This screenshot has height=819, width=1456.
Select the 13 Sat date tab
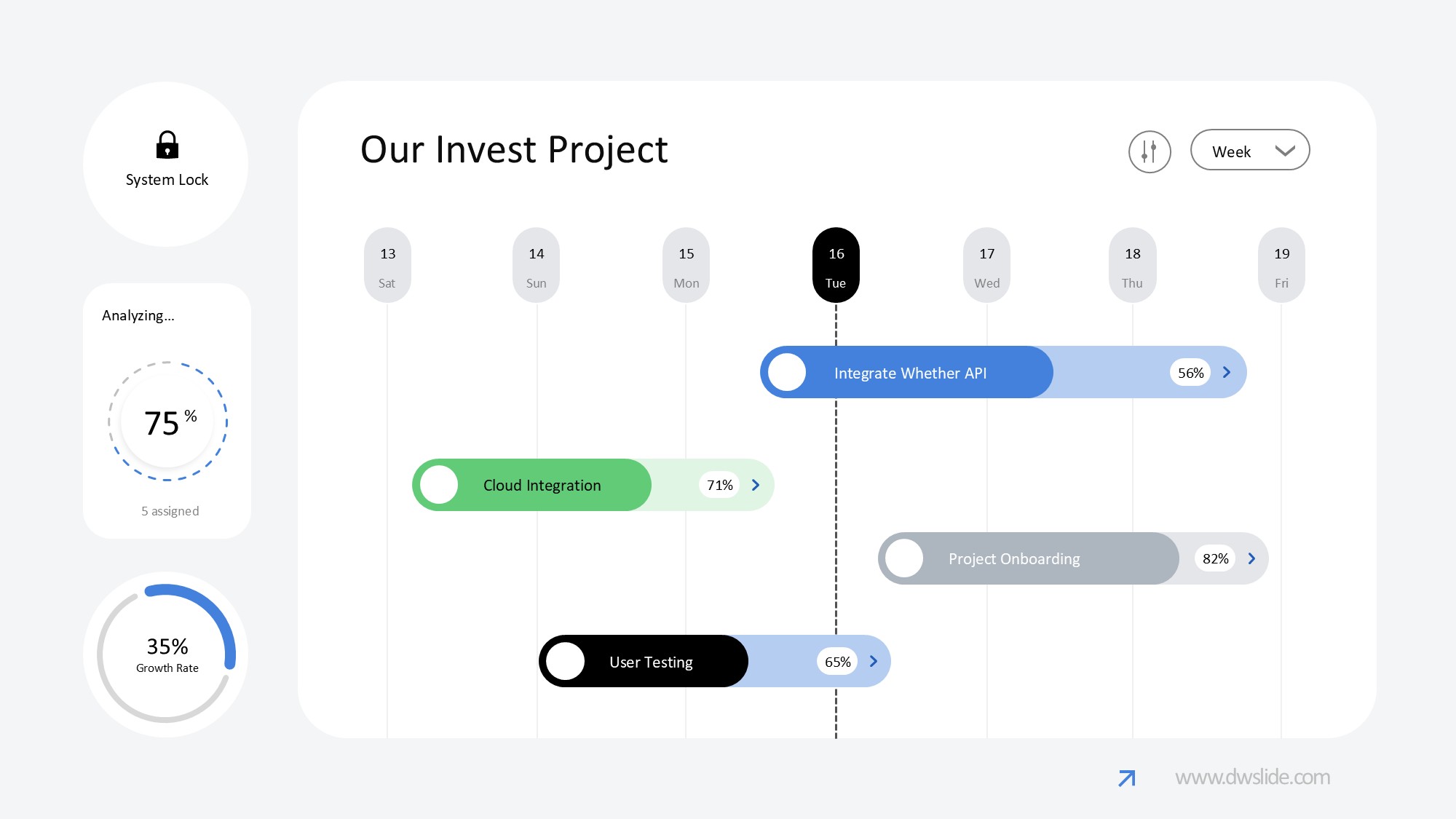pyautogui.click(x=387, y=266)
